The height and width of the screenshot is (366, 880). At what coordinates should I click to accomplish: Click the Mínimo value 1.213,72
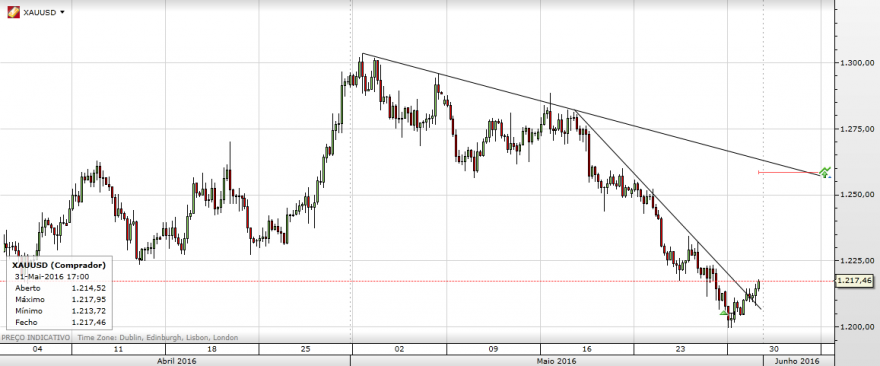[89, 310]
